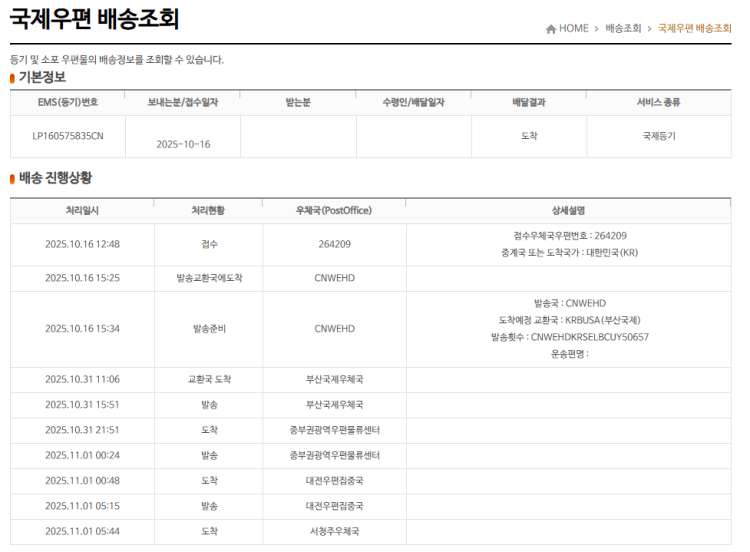This screenshot has height=552, width=750.
Task: Select the 발송준비 status cell
Action: (x=210, y=328)
